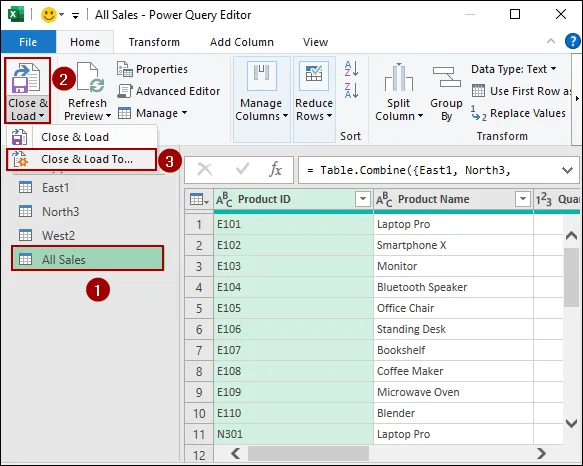
Task: Click cell Microwave Oven
Action: coord(453,392)
